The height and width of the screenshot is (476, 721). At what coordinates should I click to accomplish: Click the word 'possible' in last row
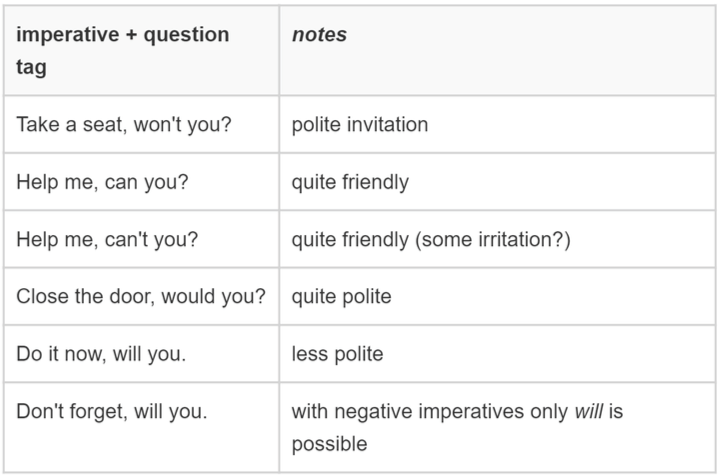[x=329, y=445]
